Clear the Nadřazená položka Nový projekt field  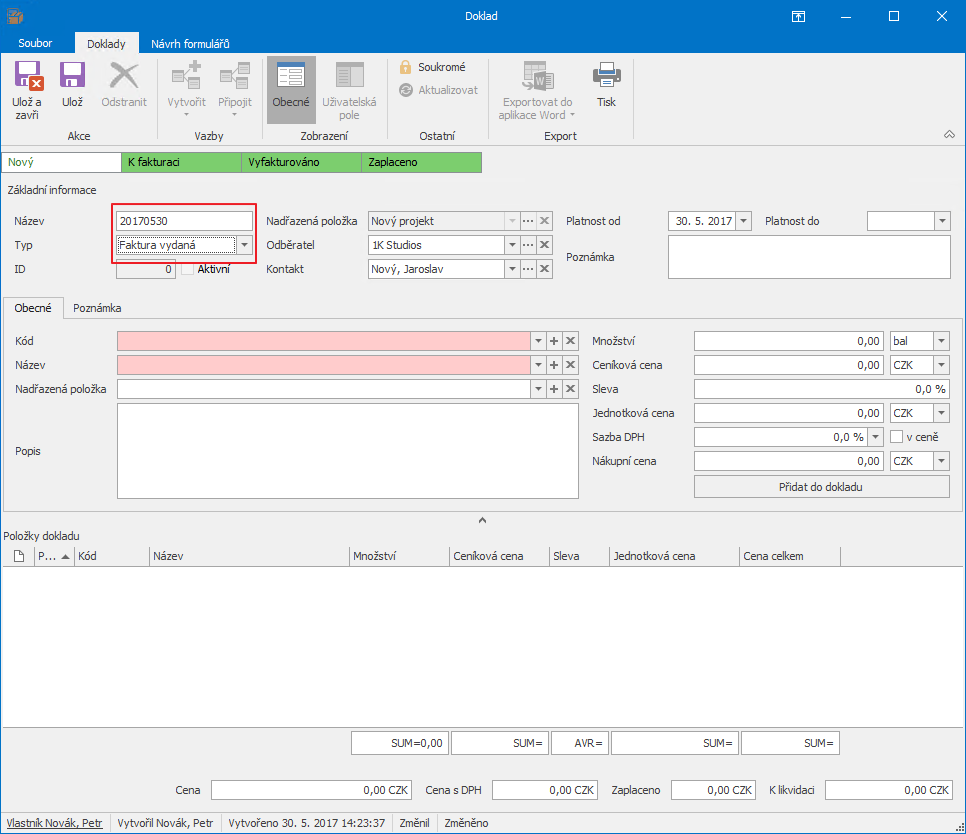(x=545, y=221)
